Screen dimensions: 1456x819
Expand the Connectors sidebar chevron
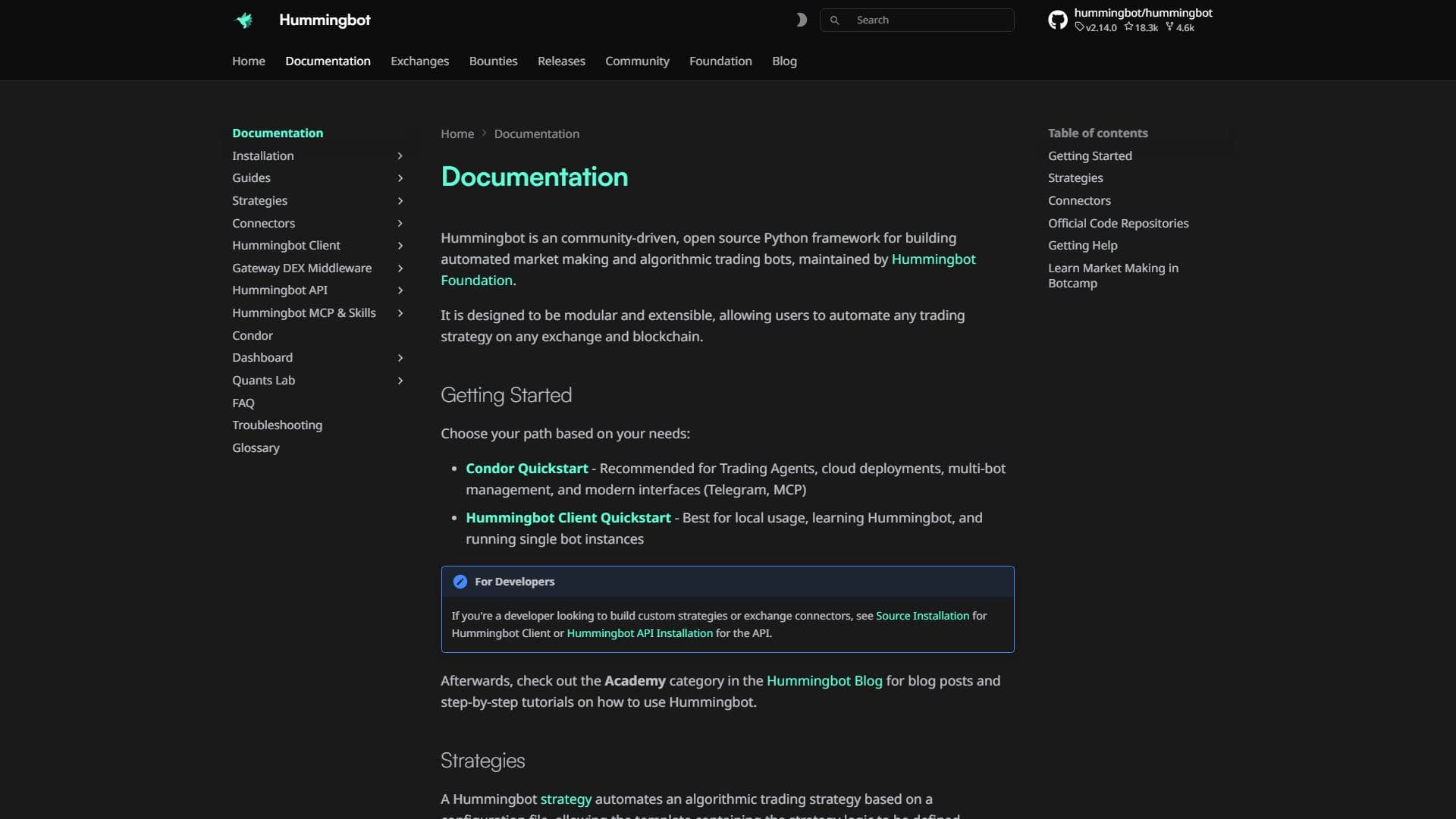pos(400,224)
